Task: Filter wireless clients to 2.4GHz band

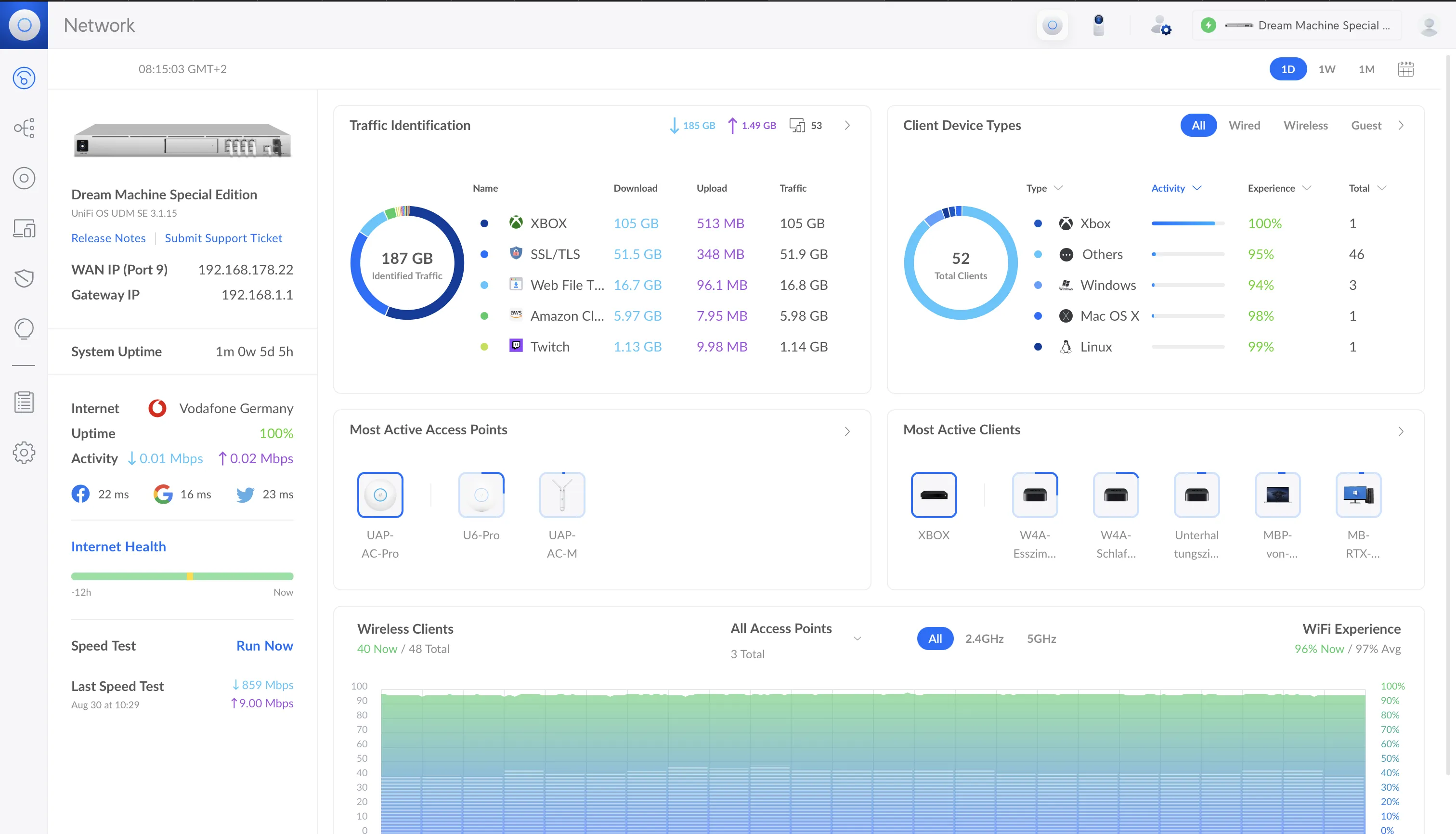Action: click(984, 638)
